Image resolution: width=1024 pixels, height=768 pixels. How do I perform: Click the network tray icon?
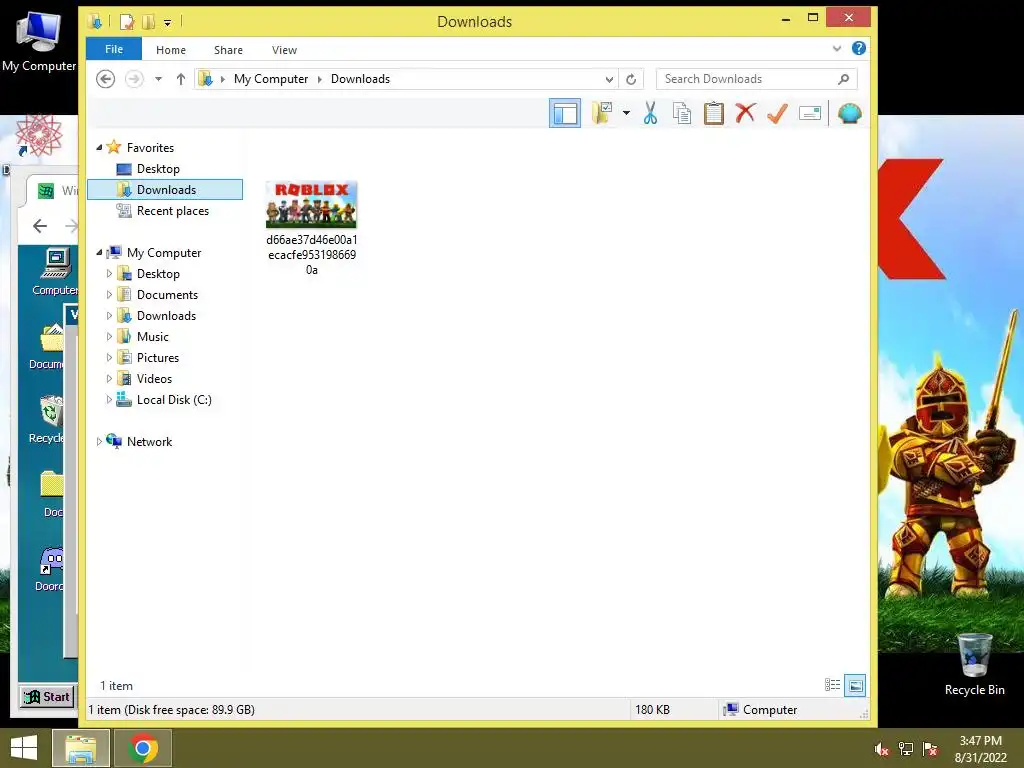pos(906,749)
